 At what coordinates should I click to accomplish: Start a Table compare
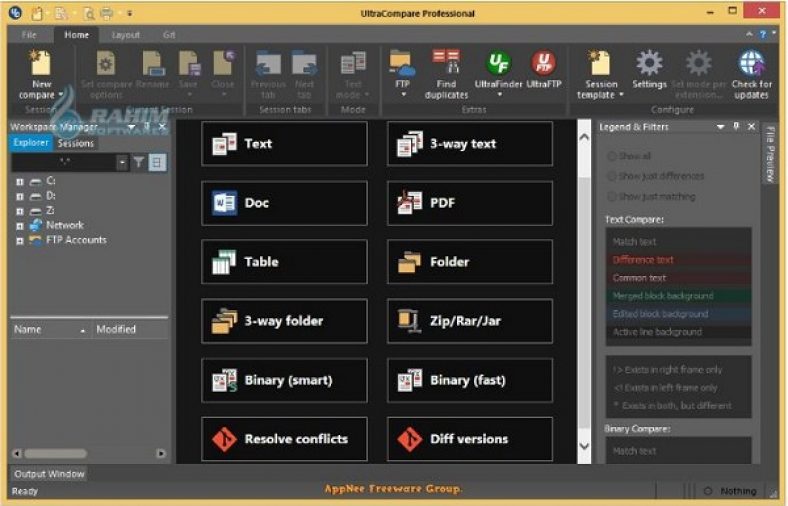pyautogui.click(x=284, y=262)
